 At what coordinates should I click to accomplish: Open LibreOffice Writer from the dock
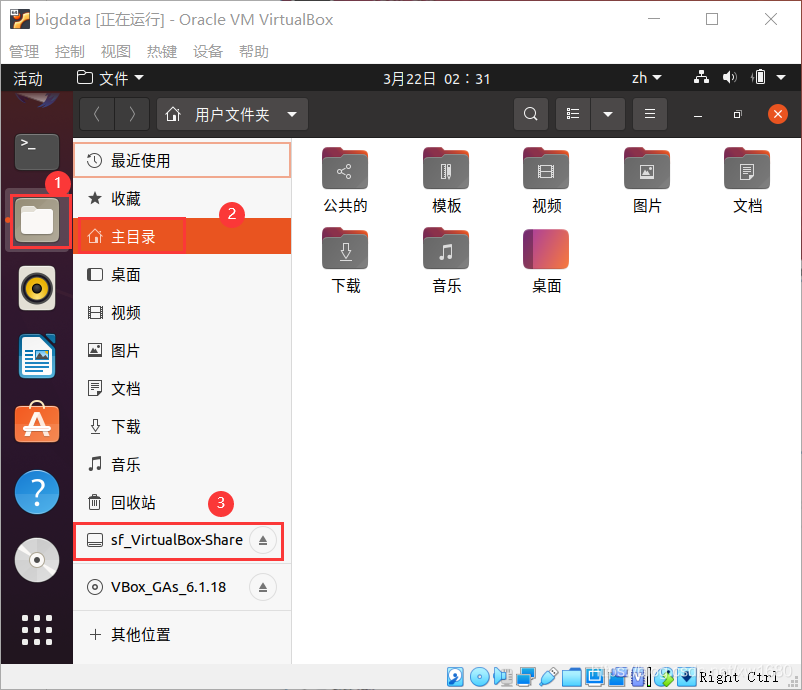[37, 356]
